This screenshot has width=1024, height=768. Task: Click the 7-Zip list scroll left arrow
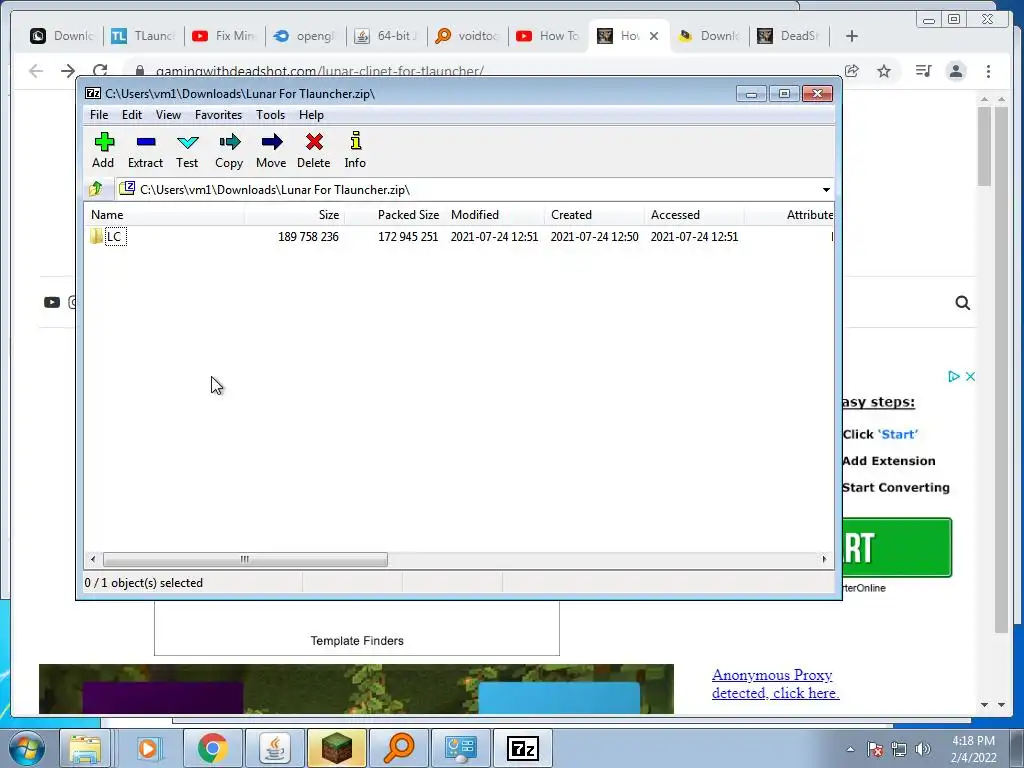point(93,560)
